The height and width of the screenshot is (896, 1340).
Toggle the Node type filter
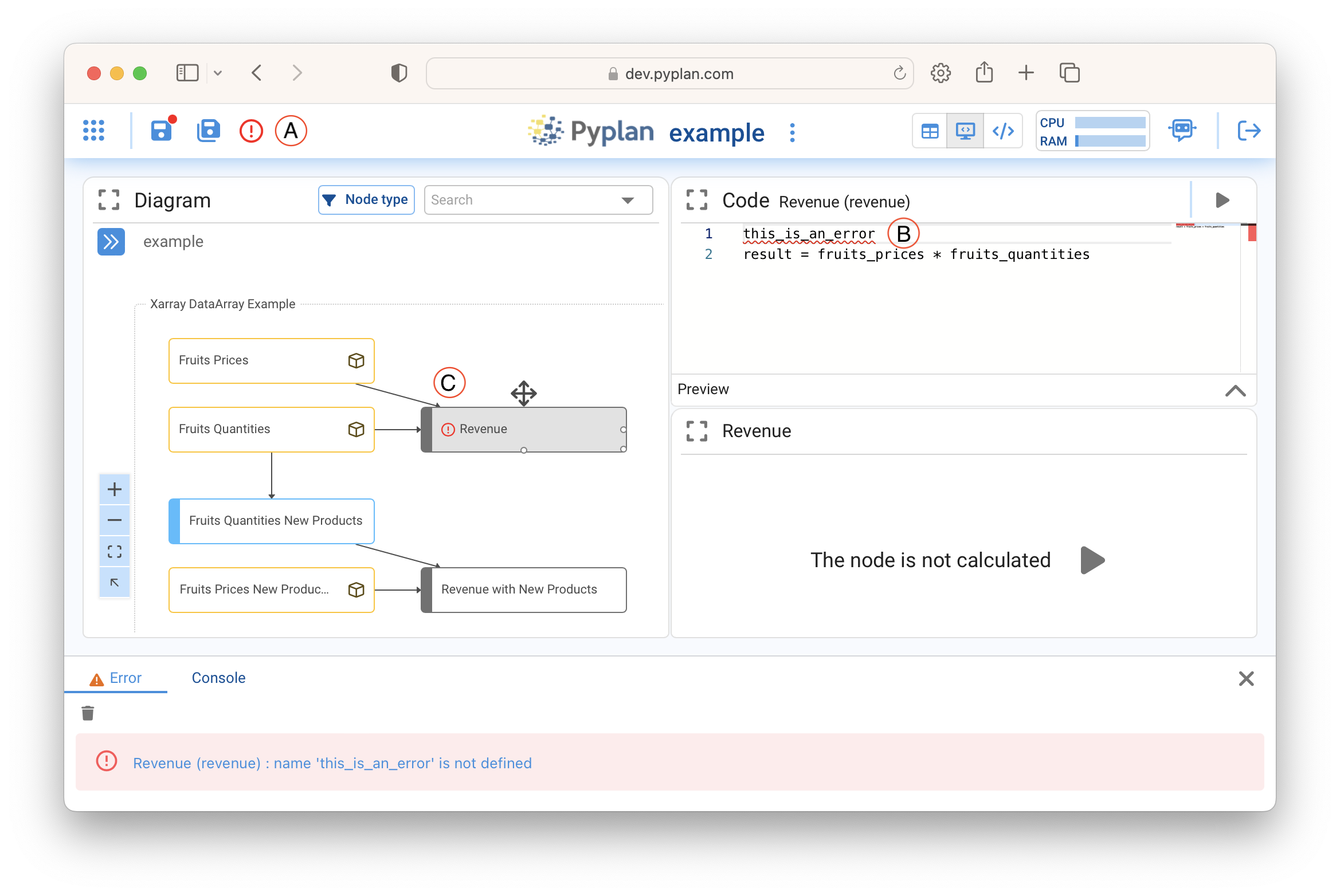(x=366, y=200)
